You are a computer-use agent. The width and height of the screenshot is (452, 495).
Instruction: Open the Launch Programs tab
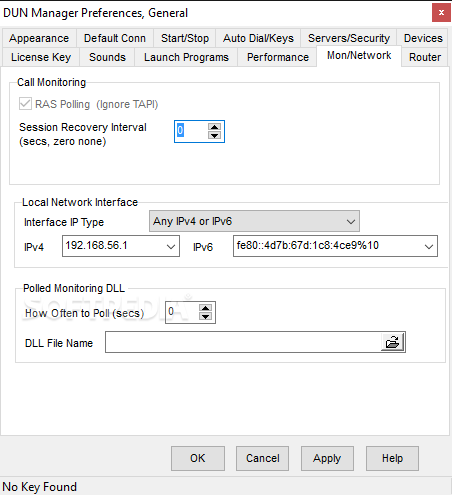[x=186, y=57]
